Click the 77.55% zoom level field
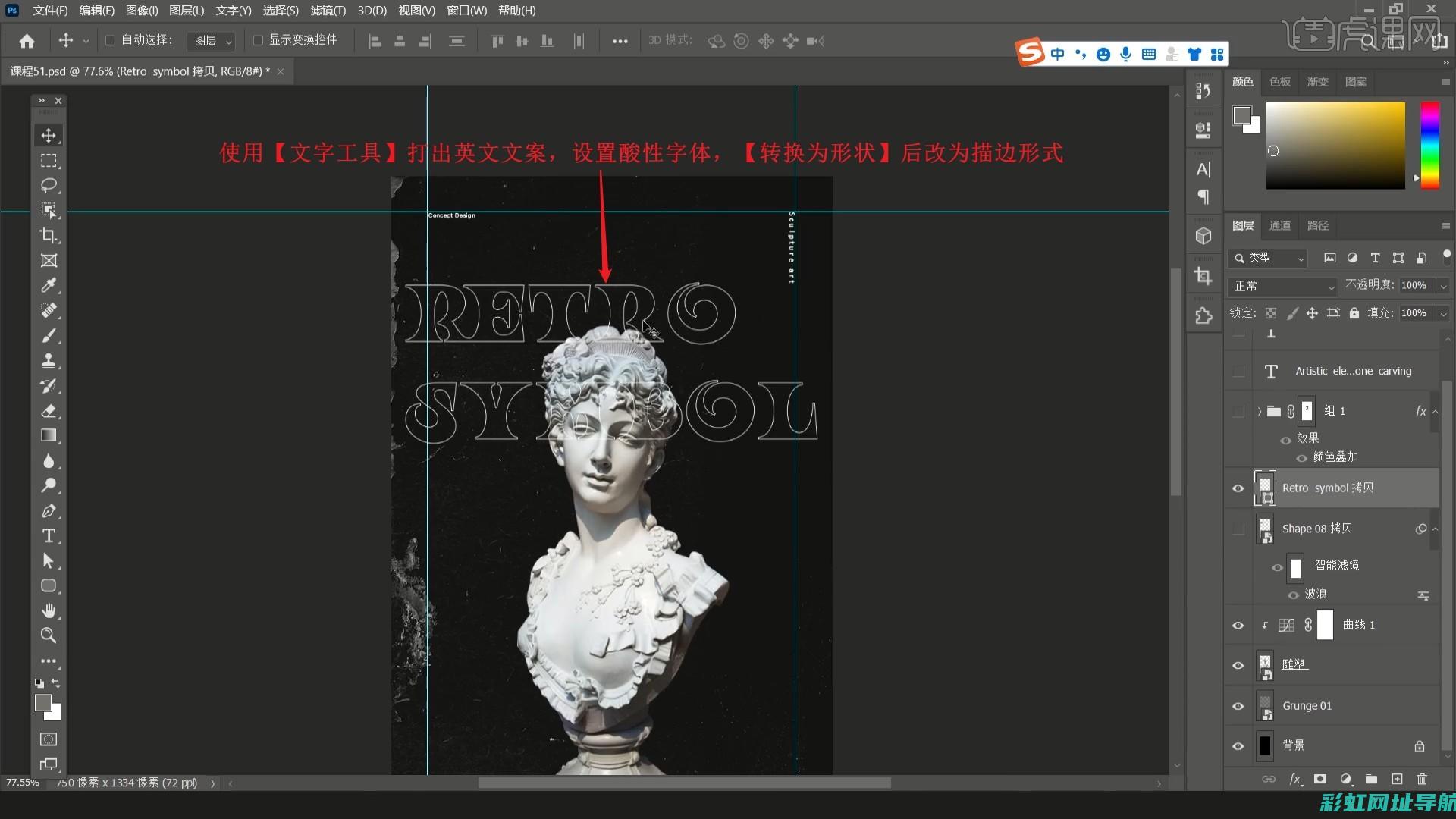1456x819 pixels. [x=23, y=783]
